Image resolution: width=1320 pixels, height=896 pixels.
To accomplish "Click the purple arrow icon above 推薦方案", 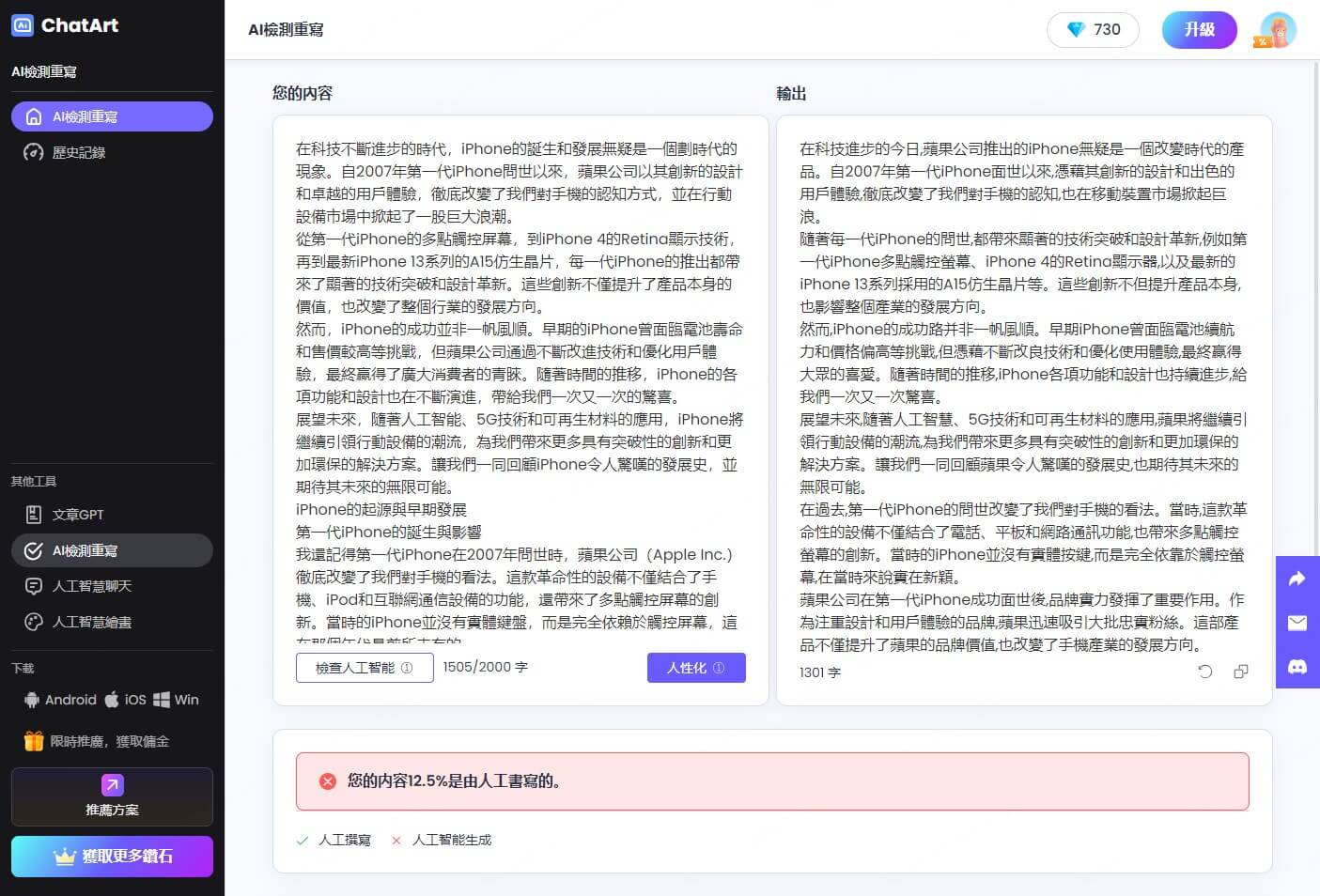I will [x=112, y=785].
